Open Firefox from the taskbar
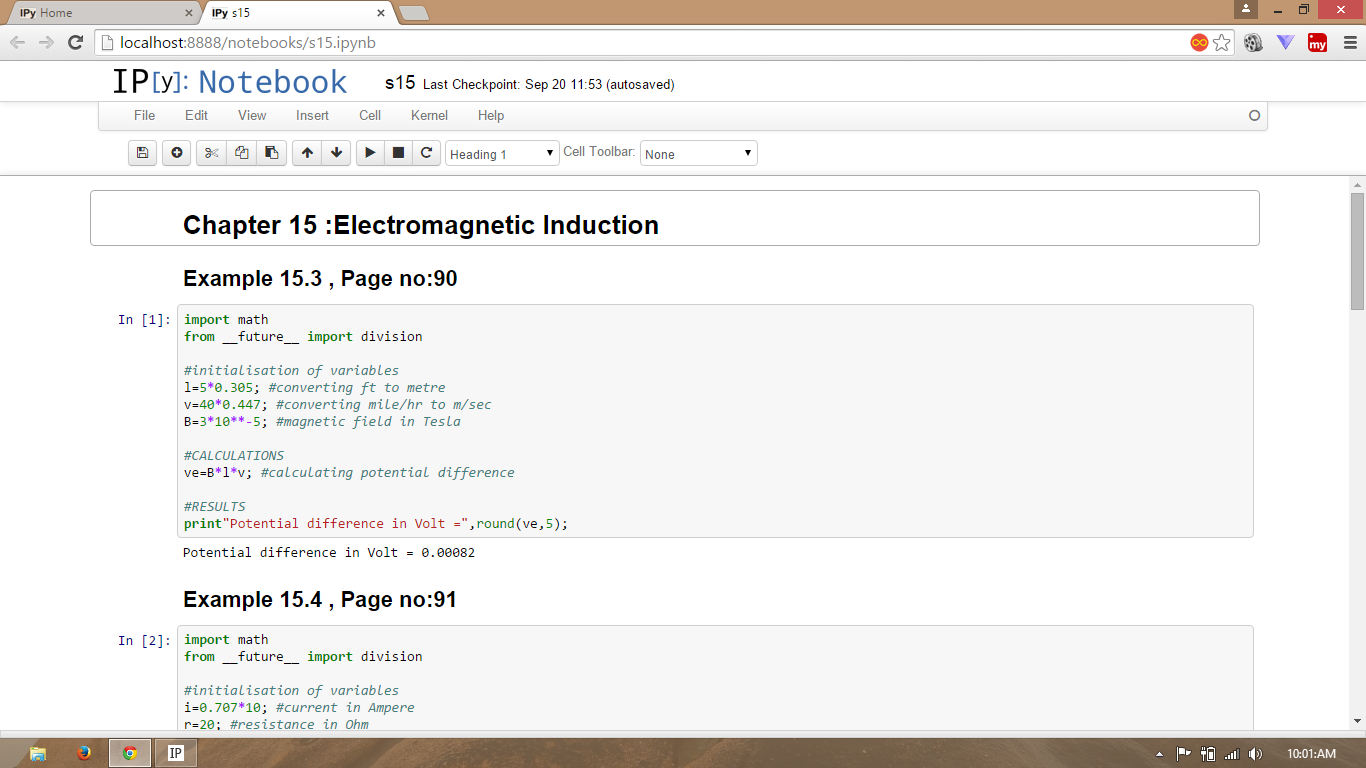This screenshot has width=1366, height=768. (x=84, y=753)
